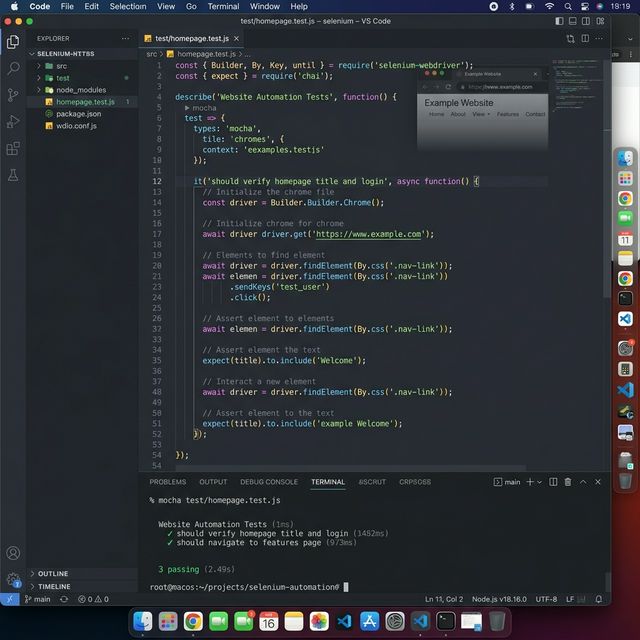Click the compare changes icon in editor toolbar

tap(570, 38)
